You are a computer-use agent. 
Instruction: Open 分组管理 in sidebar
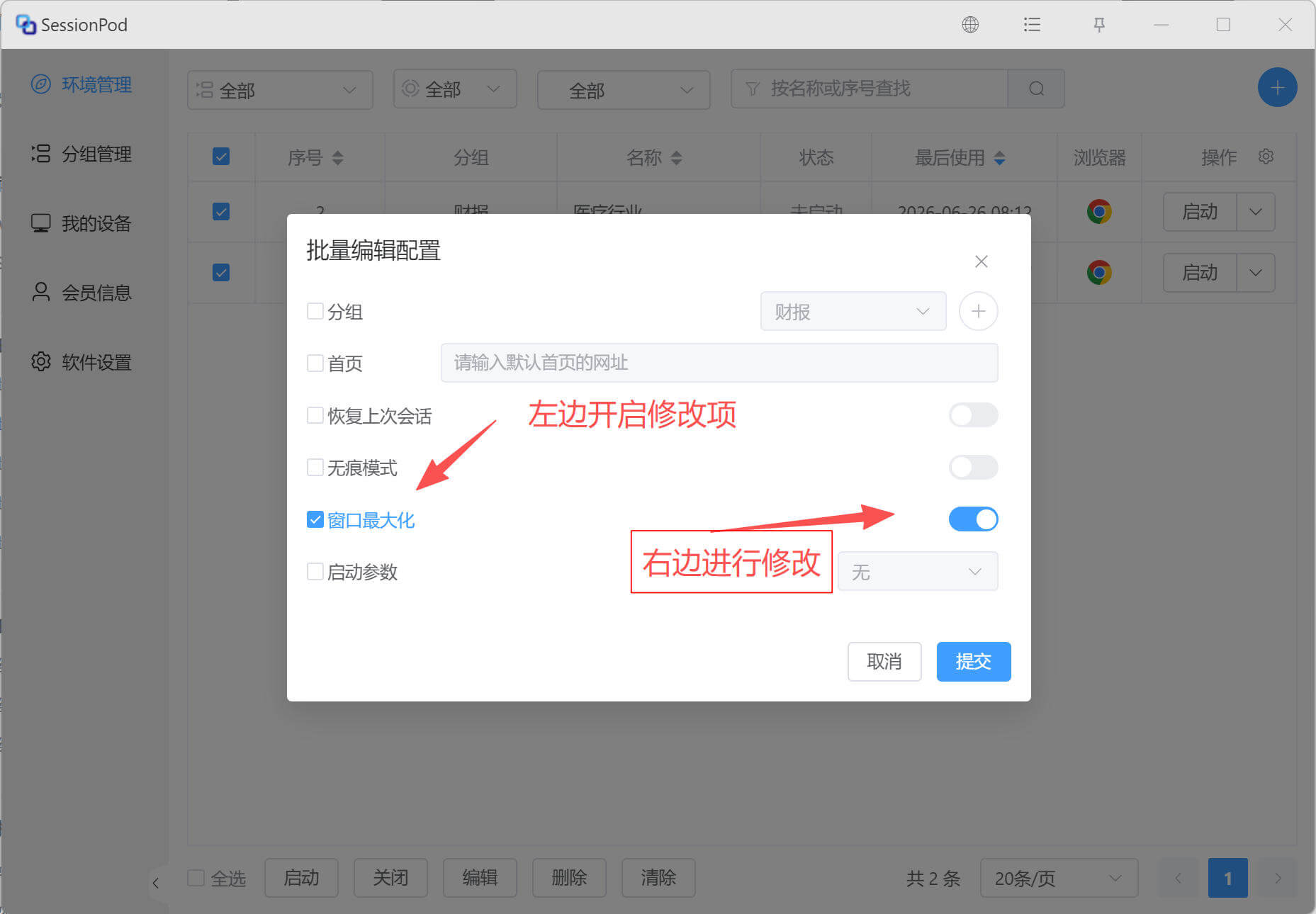pyautogui.click(x=81, y=154)
